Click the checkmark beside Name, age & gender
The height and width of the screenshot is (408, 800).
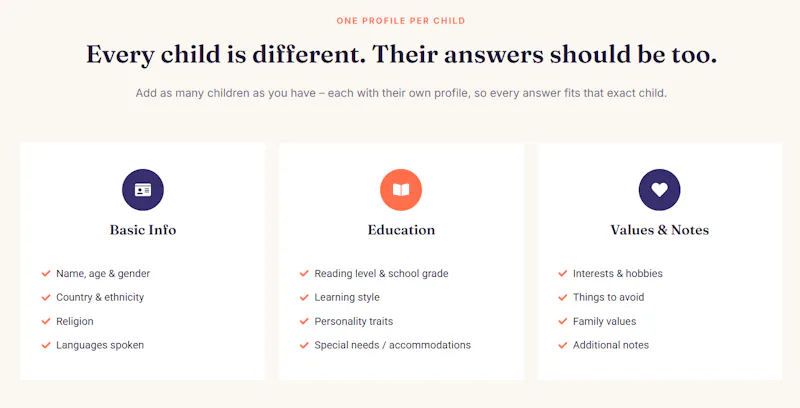tap(46, 273)
